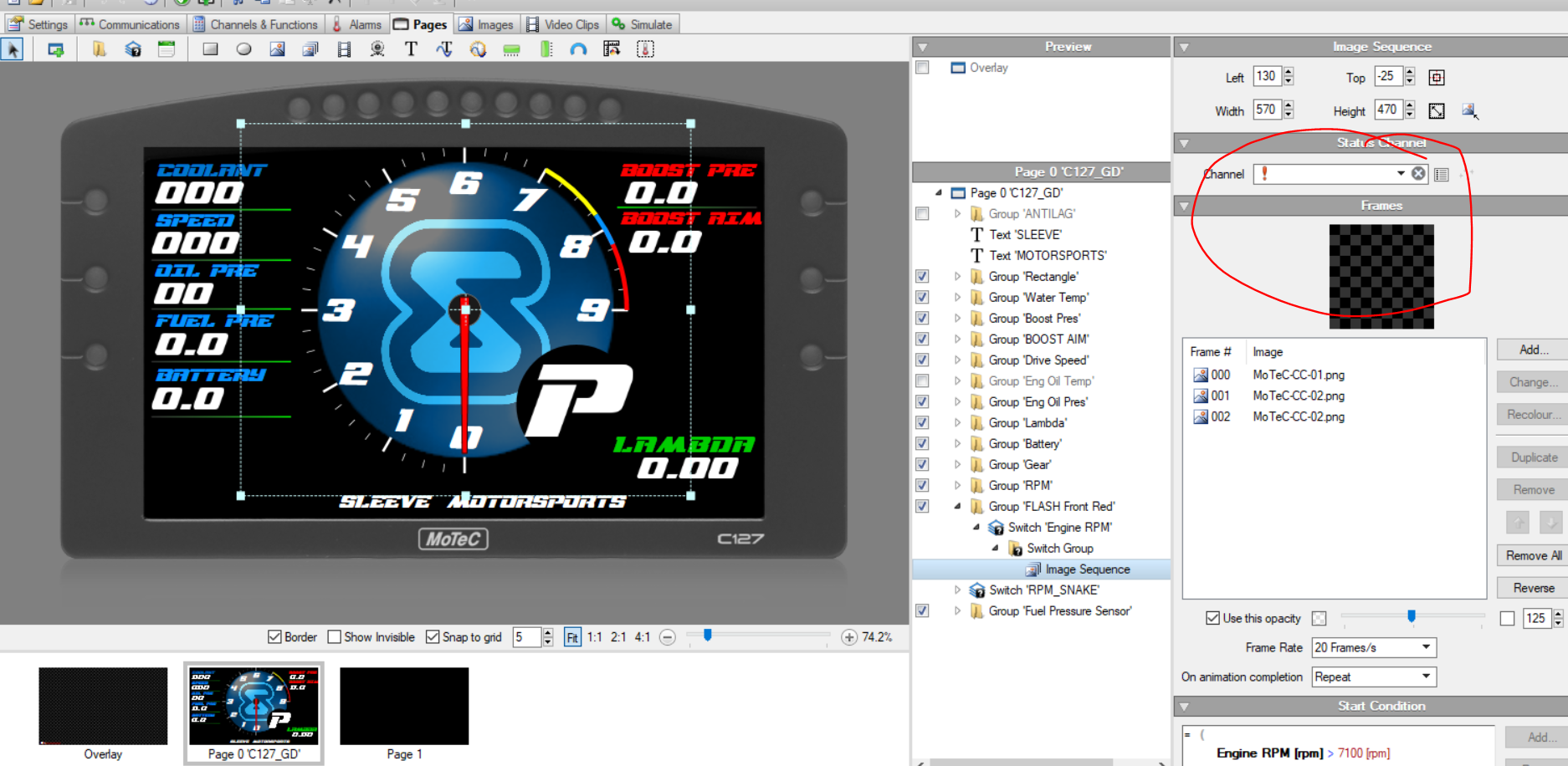Select the rectangle shape tool
This screenshot has width=1568, height=766.
point(210,49)
